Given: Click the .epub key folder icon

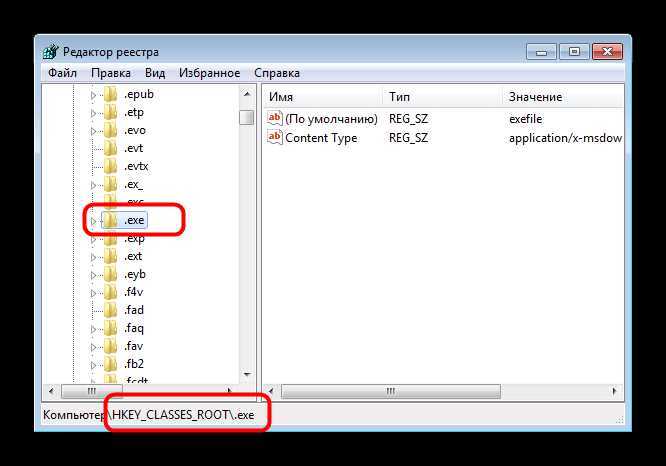Looking at the screenshot, I should point(110,94).
